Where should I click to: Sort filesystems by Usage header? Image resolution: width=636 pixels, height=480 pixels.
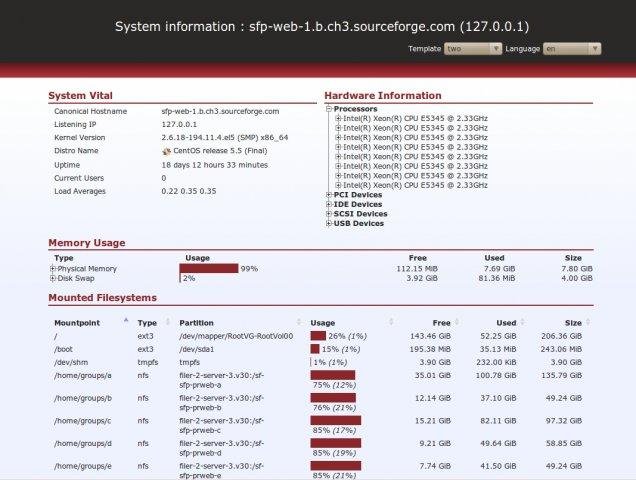click(x=322, y=323)
